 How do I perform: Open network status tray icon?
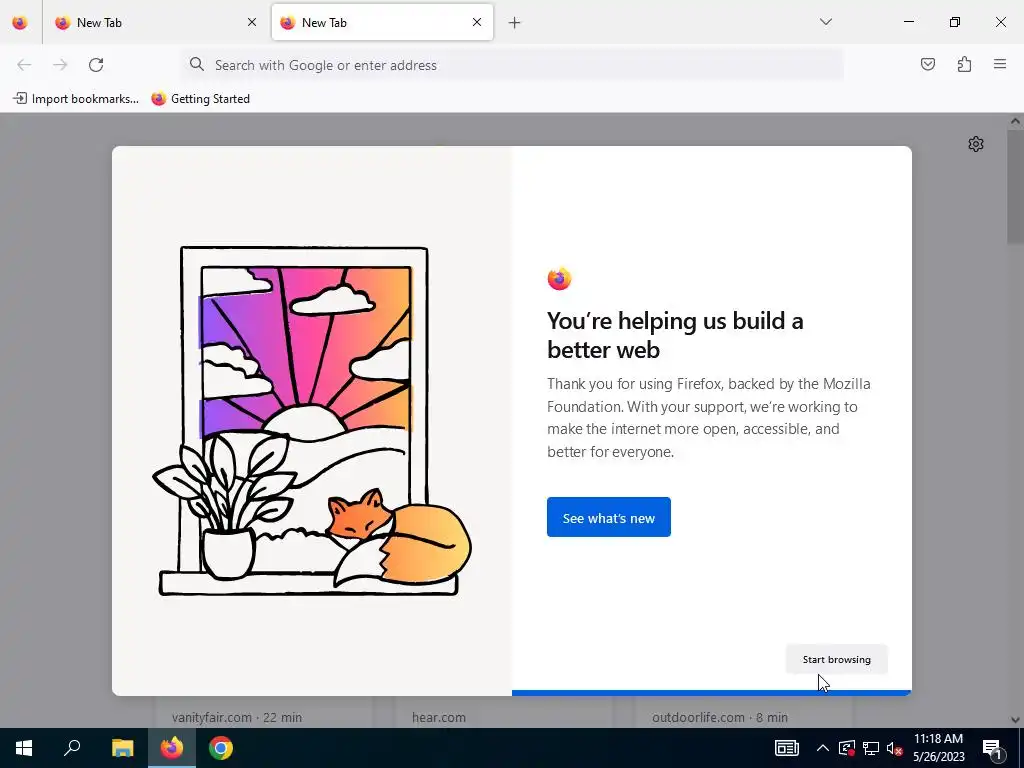click(x=871, y=748)
